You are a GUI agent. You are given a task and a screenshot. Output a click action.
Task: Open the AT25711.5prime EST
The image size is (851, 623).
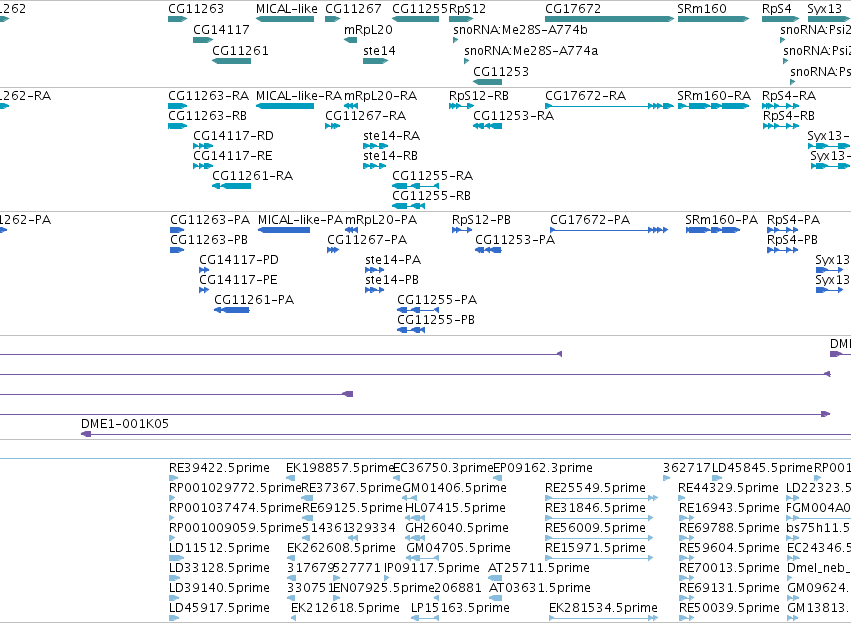495,578
